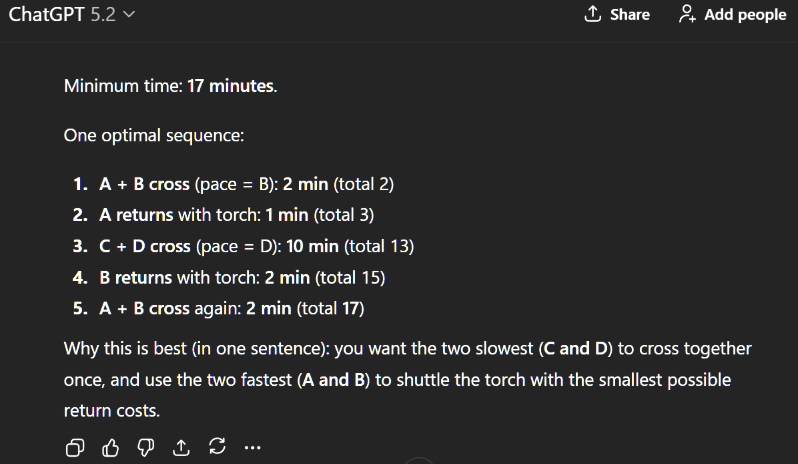
Task: Click the share icon below the response
Action: coord(180,448)
